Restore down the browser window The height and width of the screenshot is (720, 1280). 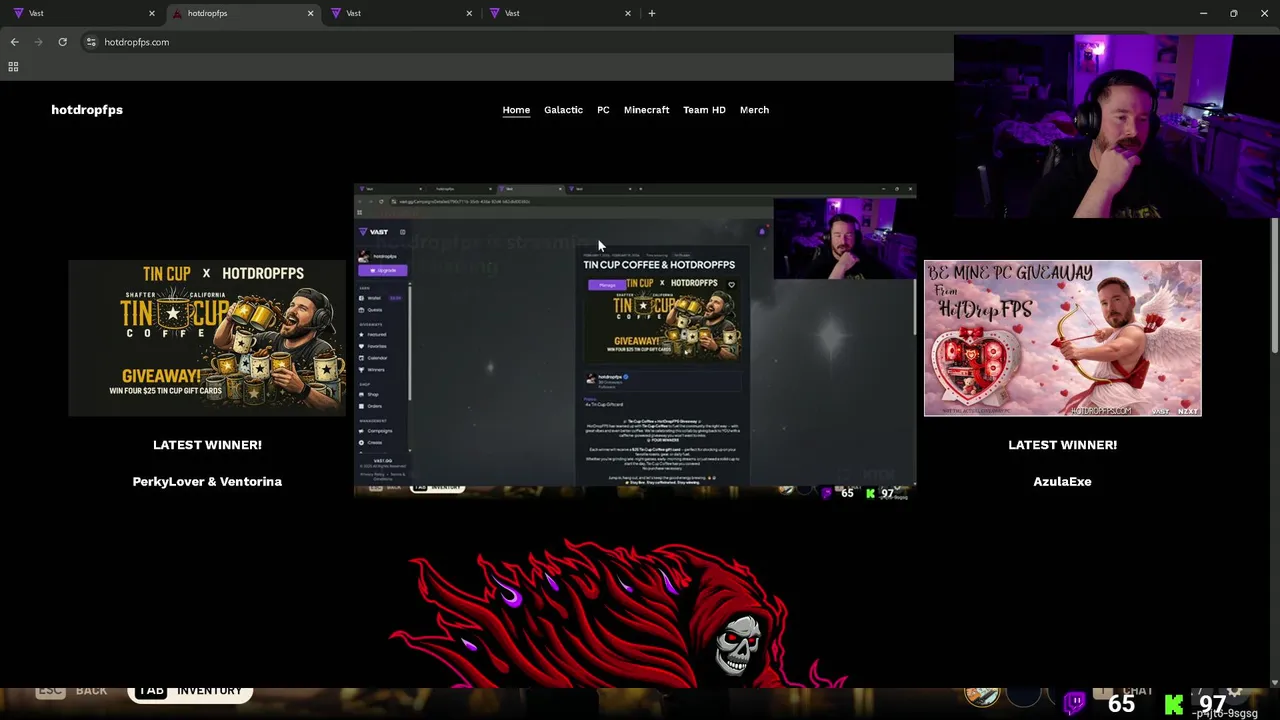point(1233,13)
